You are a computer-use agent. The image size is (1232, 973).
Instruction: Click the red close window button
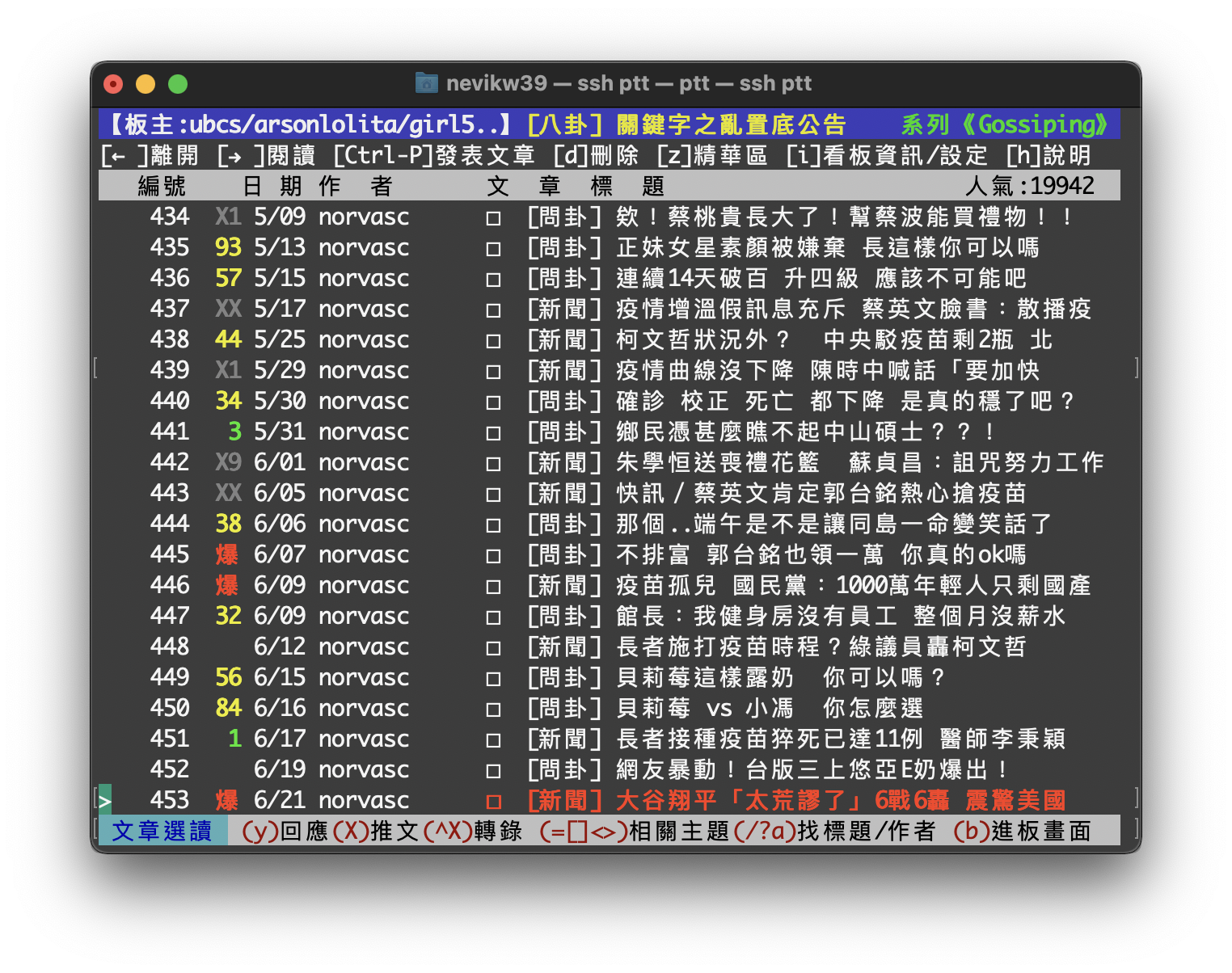pos(113,84)
